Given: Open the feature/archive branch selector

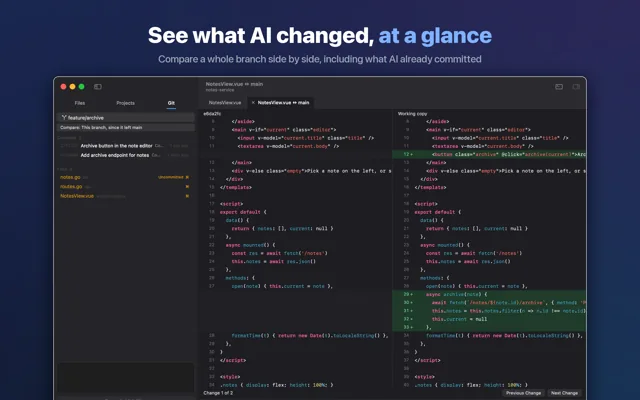Looking at the screenshot, I should (x=125, y=118).
